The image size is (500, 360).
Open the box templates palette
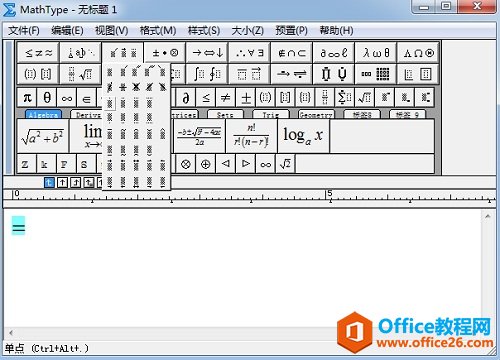click(418, 74)
